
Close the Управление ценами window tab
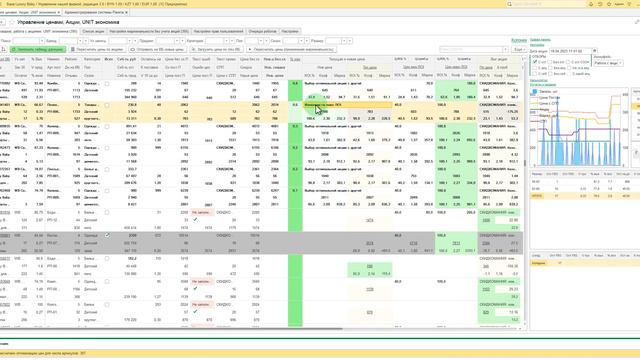point(58,12)
